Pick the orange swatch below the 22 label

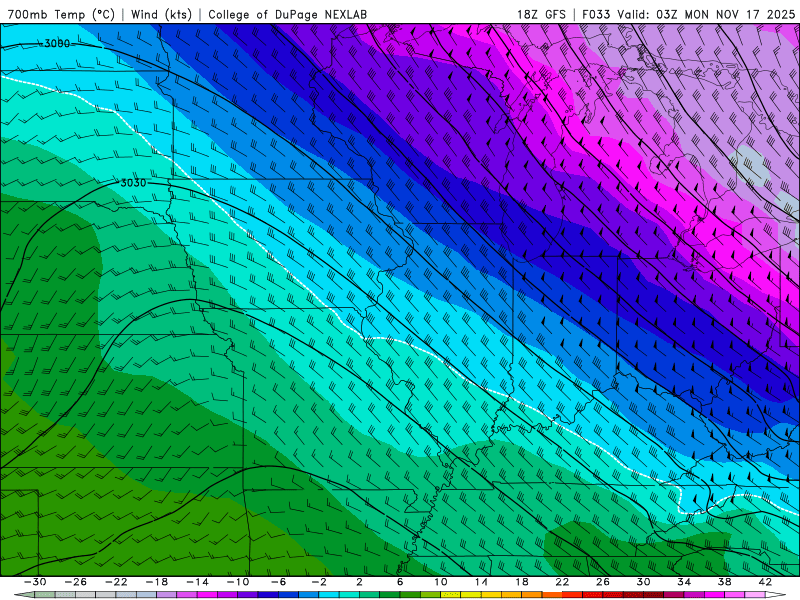pyautogui.click(x=552, y=595)
